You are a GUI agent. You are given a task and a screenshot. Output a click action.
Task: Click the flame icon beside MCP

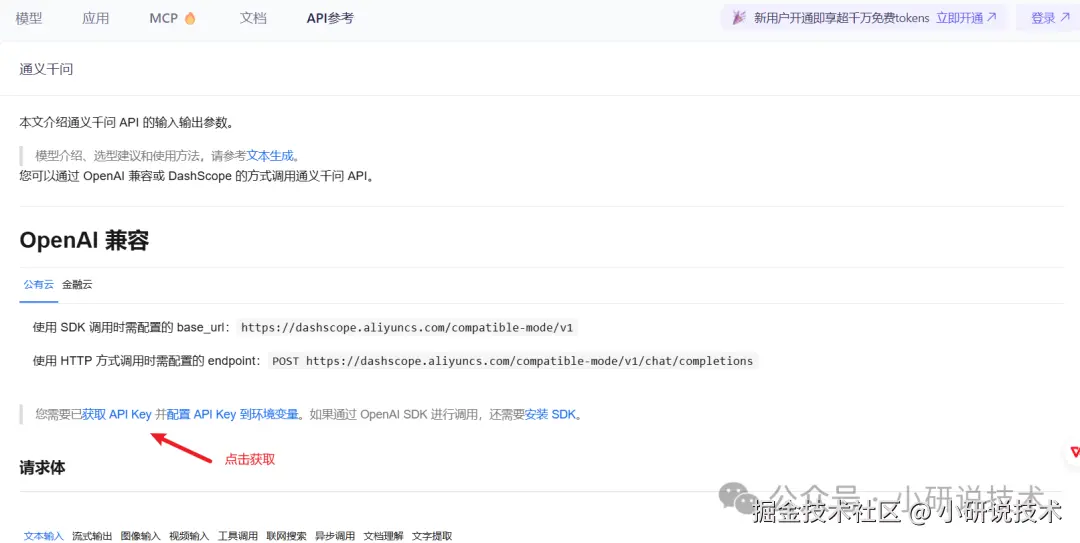point(190,19)
